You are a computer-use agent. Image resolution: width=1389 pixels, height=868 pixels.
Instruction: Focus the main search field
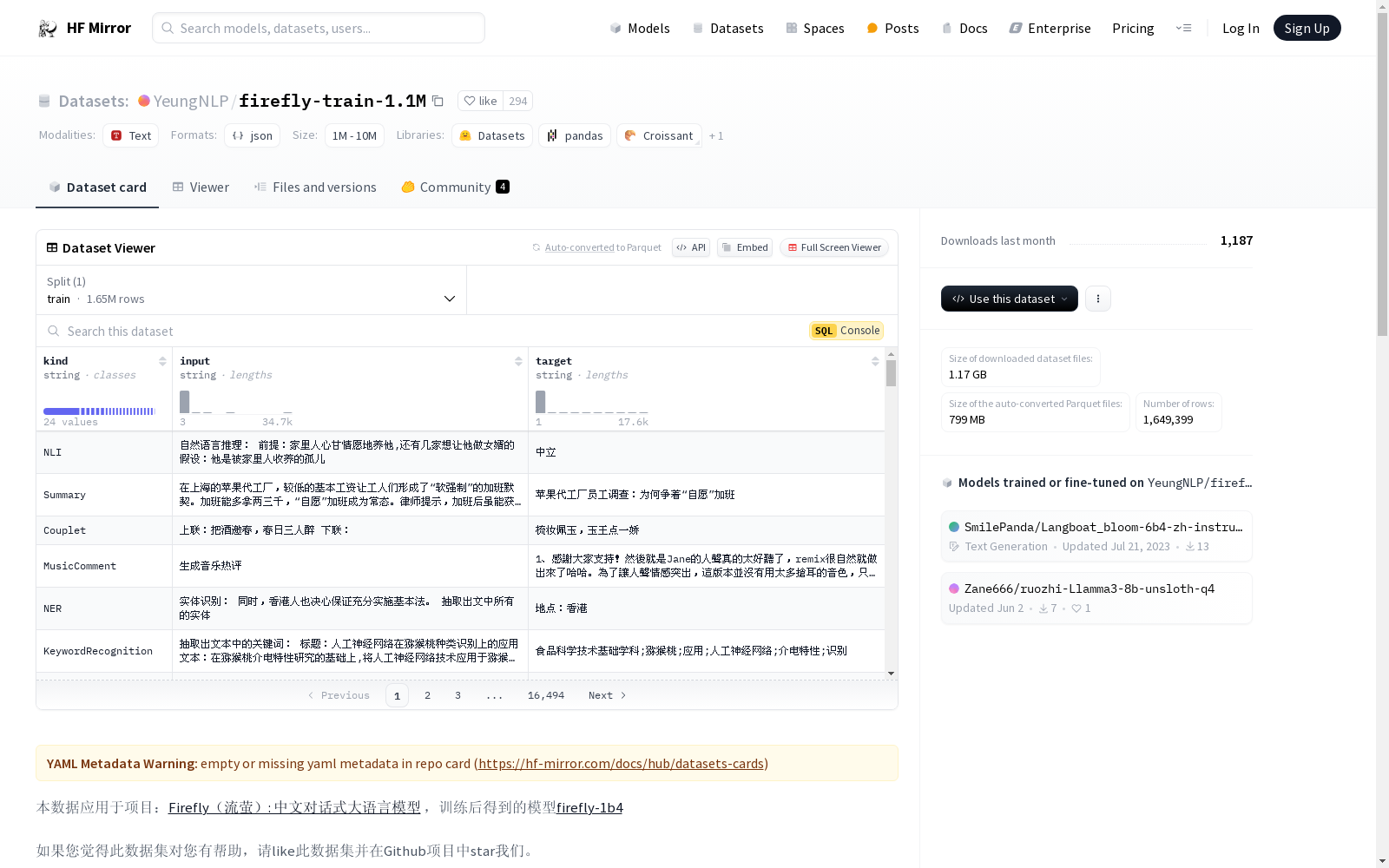319,28
